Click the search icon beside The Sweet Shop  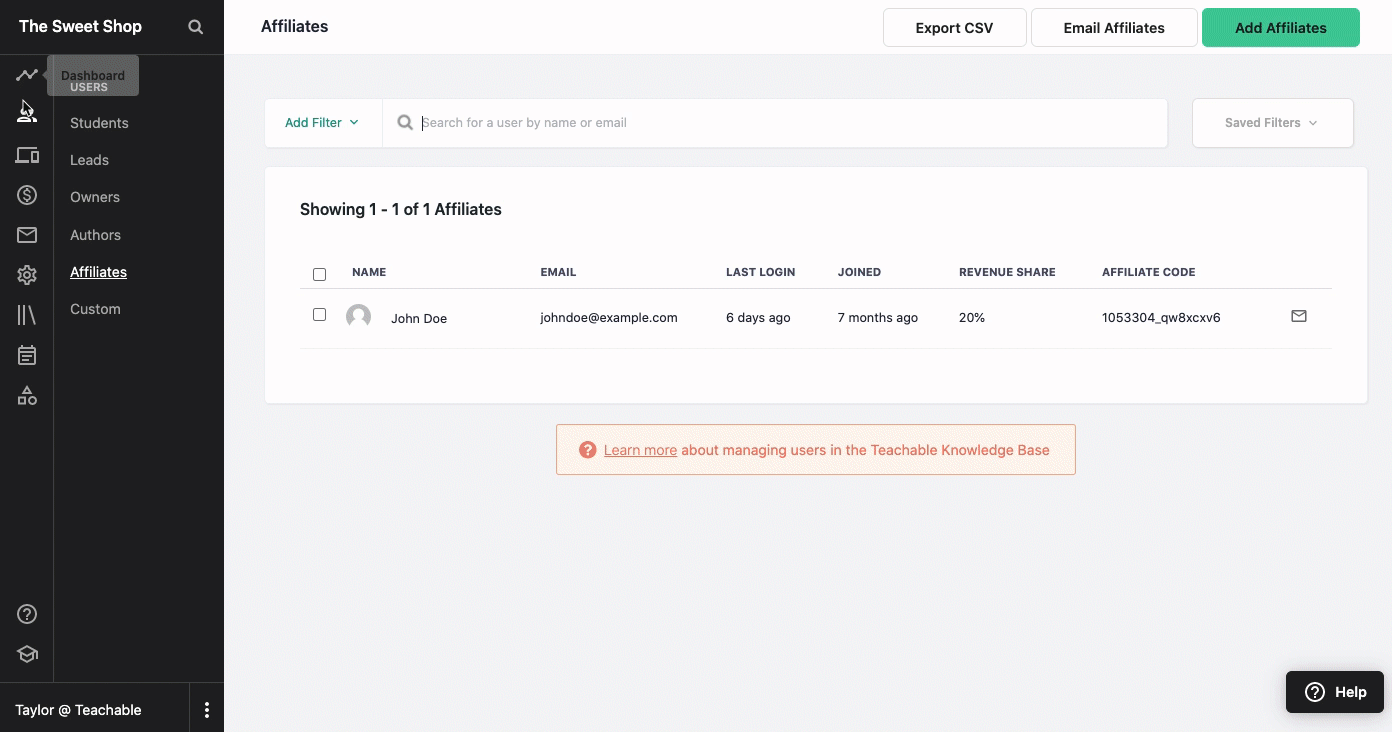tap(196, 27)
